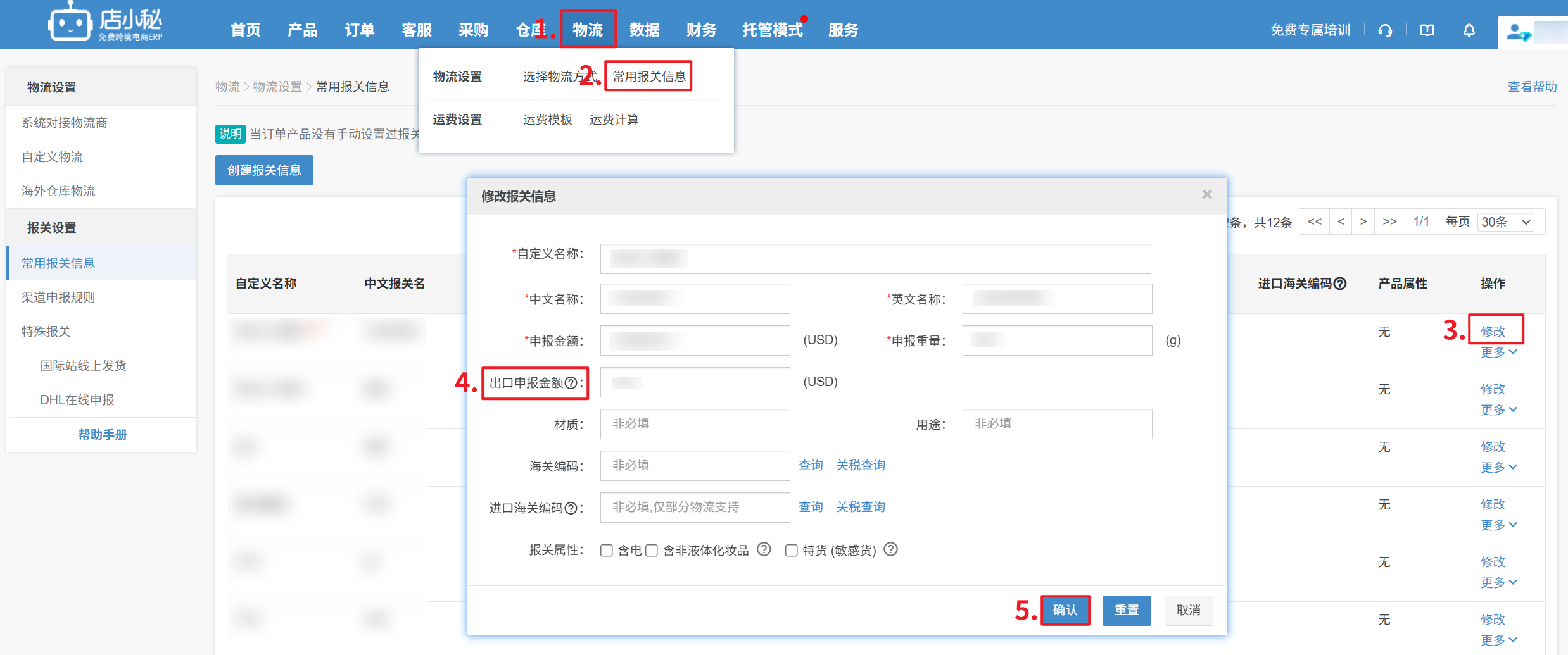This screenshot has height=655, width=1568.
Task: Check the 含电 checkbox
Action: pos(607,551)
